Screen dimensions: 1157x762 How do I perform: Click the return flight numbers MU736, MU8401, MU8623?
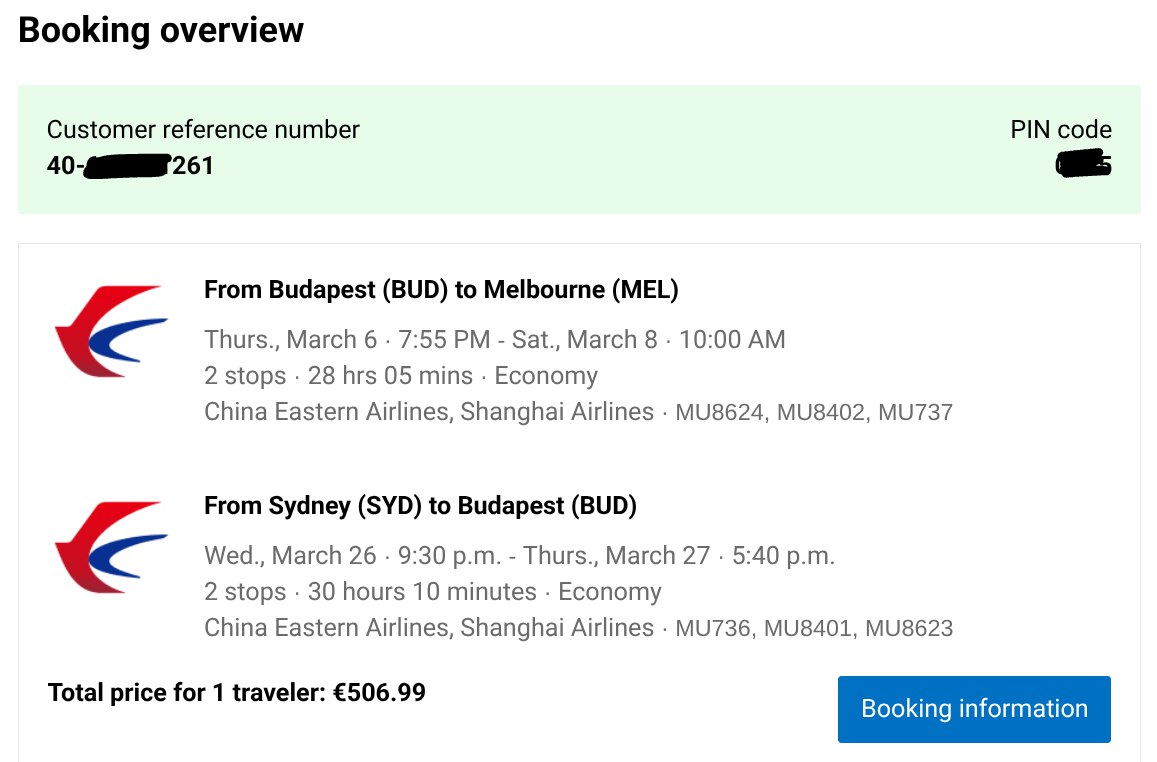pyautogui.click(x=814, y=628)
